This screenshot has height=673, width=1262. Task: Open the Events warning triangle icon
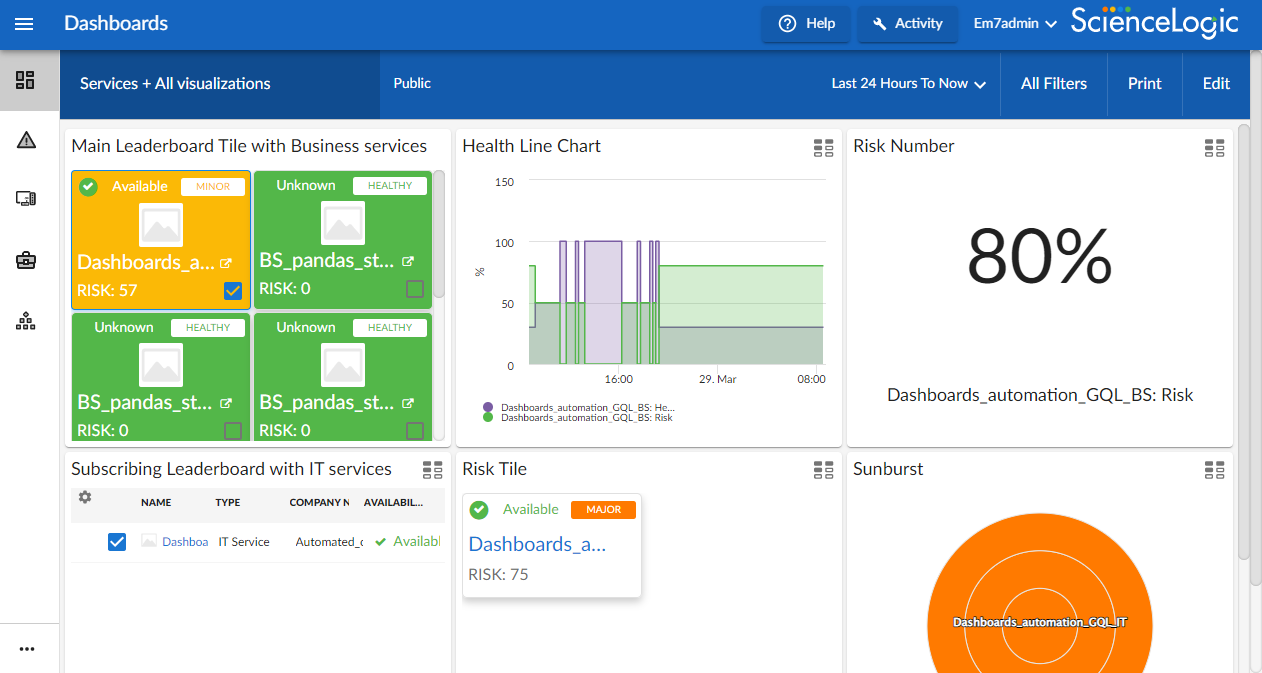click(x=26, y=140)
